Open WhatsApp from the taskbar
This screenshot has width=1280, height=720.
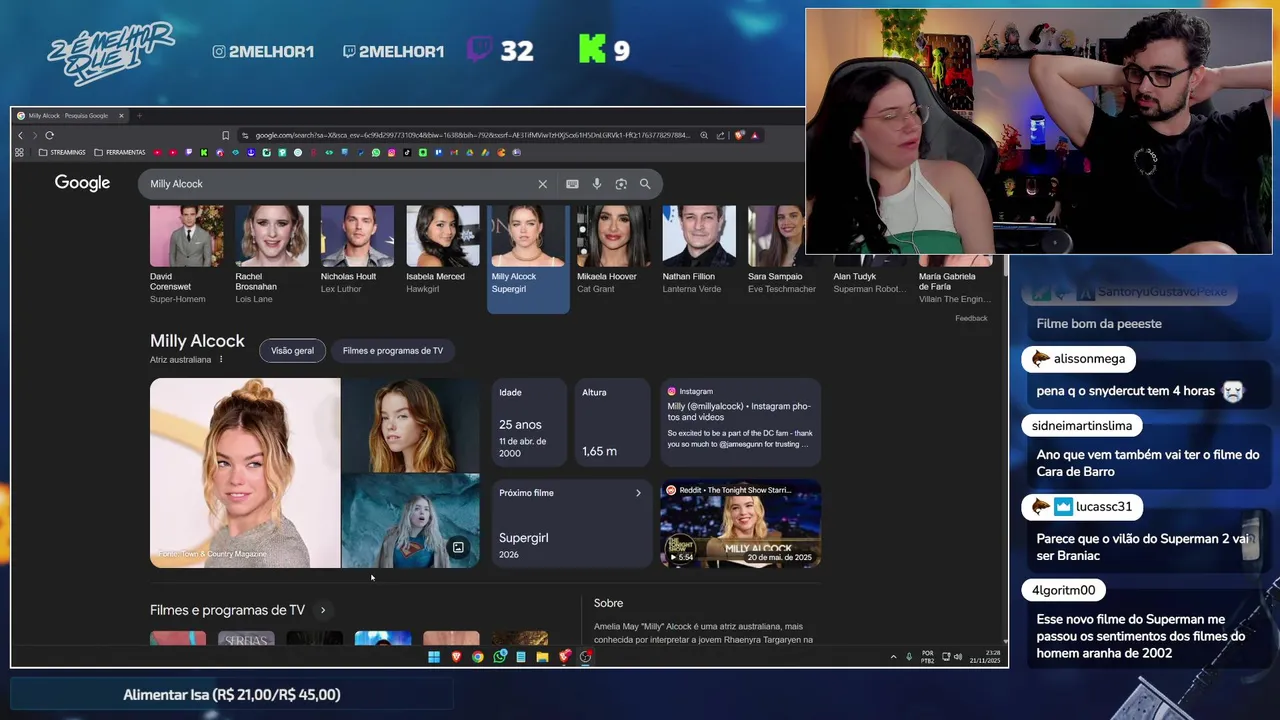pos(499,657)
